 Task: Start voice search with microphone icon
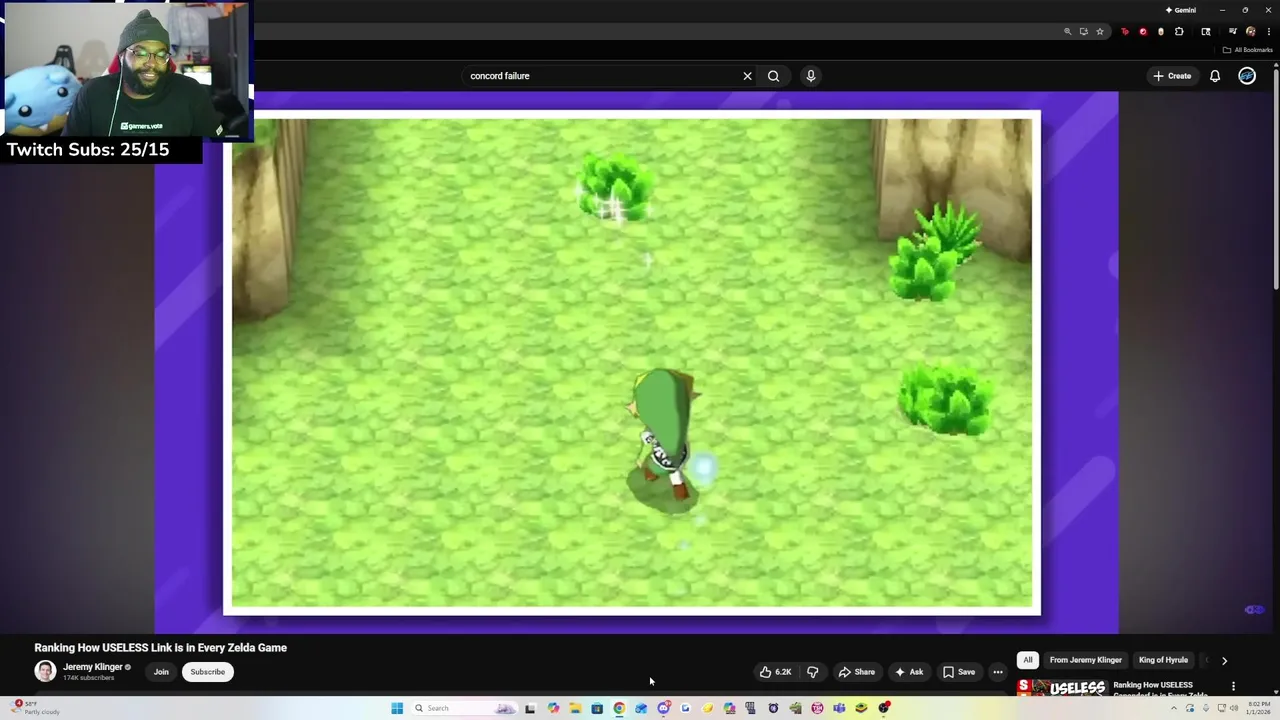click(x=811, y=76)
